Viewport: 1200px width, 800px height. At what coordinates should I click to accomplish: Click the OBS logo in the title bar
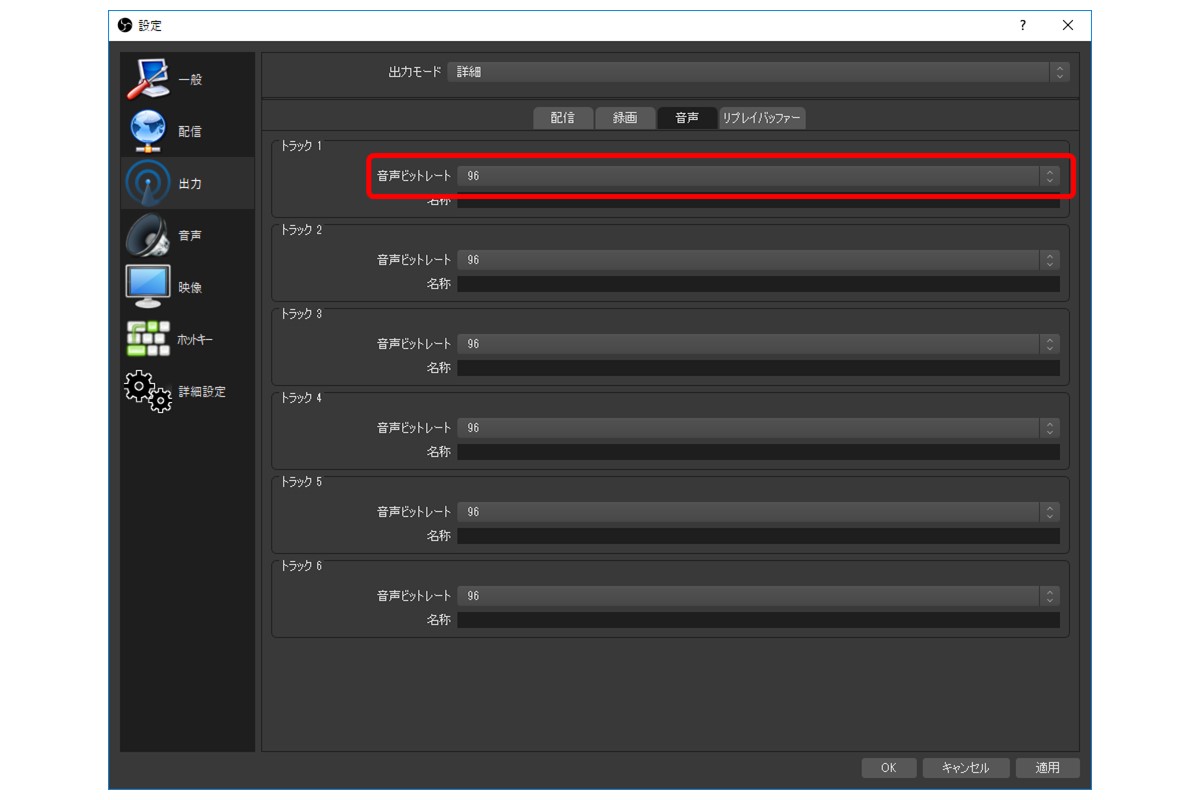click(125, 25)
